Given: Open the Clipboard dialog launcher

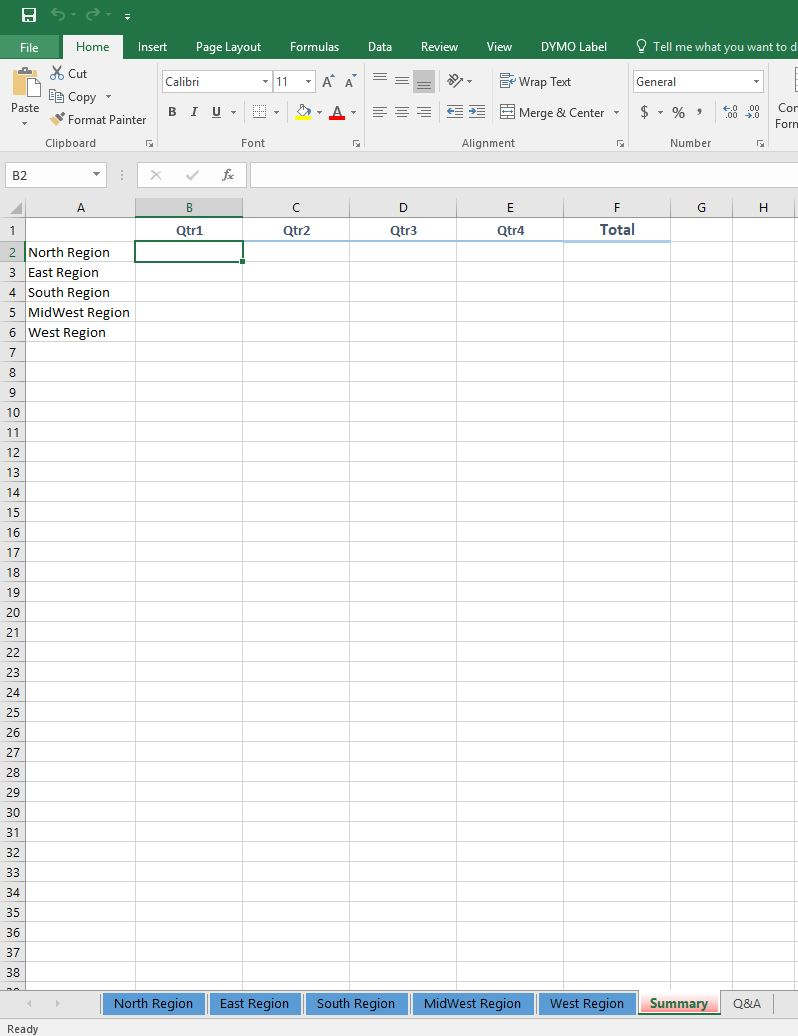Looking at the screenshot, I should (149, 143).
